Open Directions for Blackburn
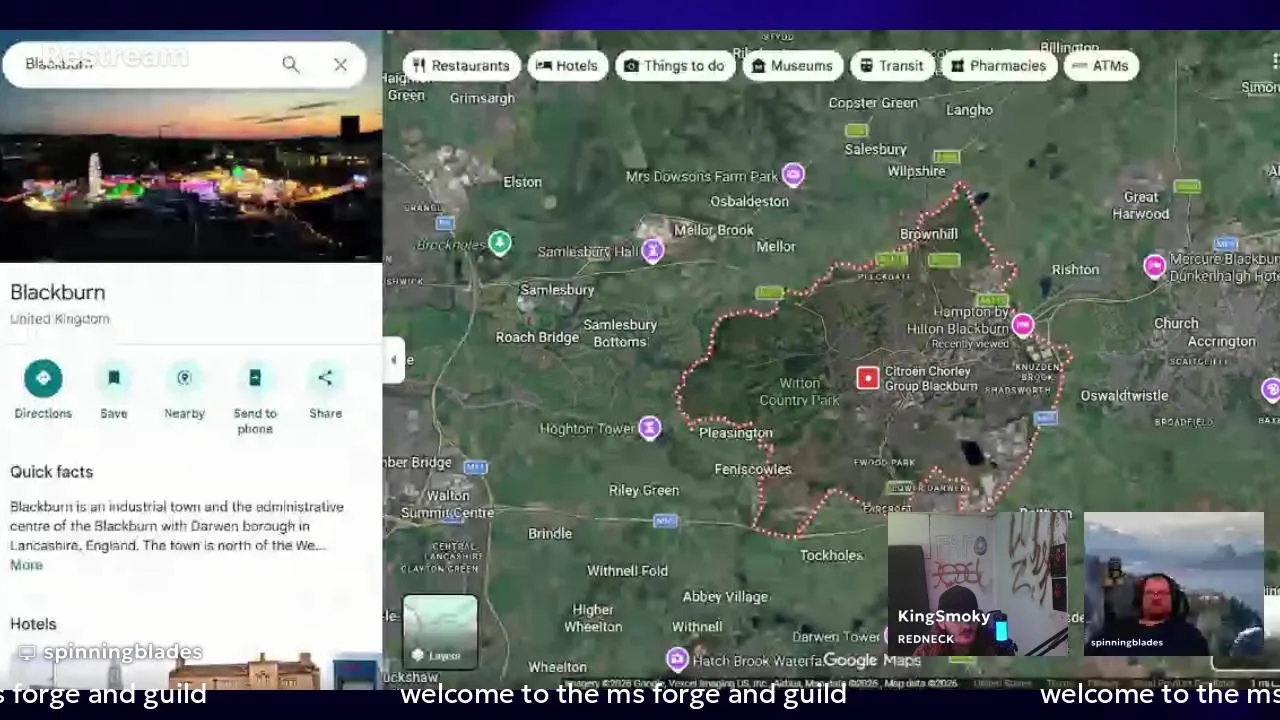1280x720 pixels. 43,390
